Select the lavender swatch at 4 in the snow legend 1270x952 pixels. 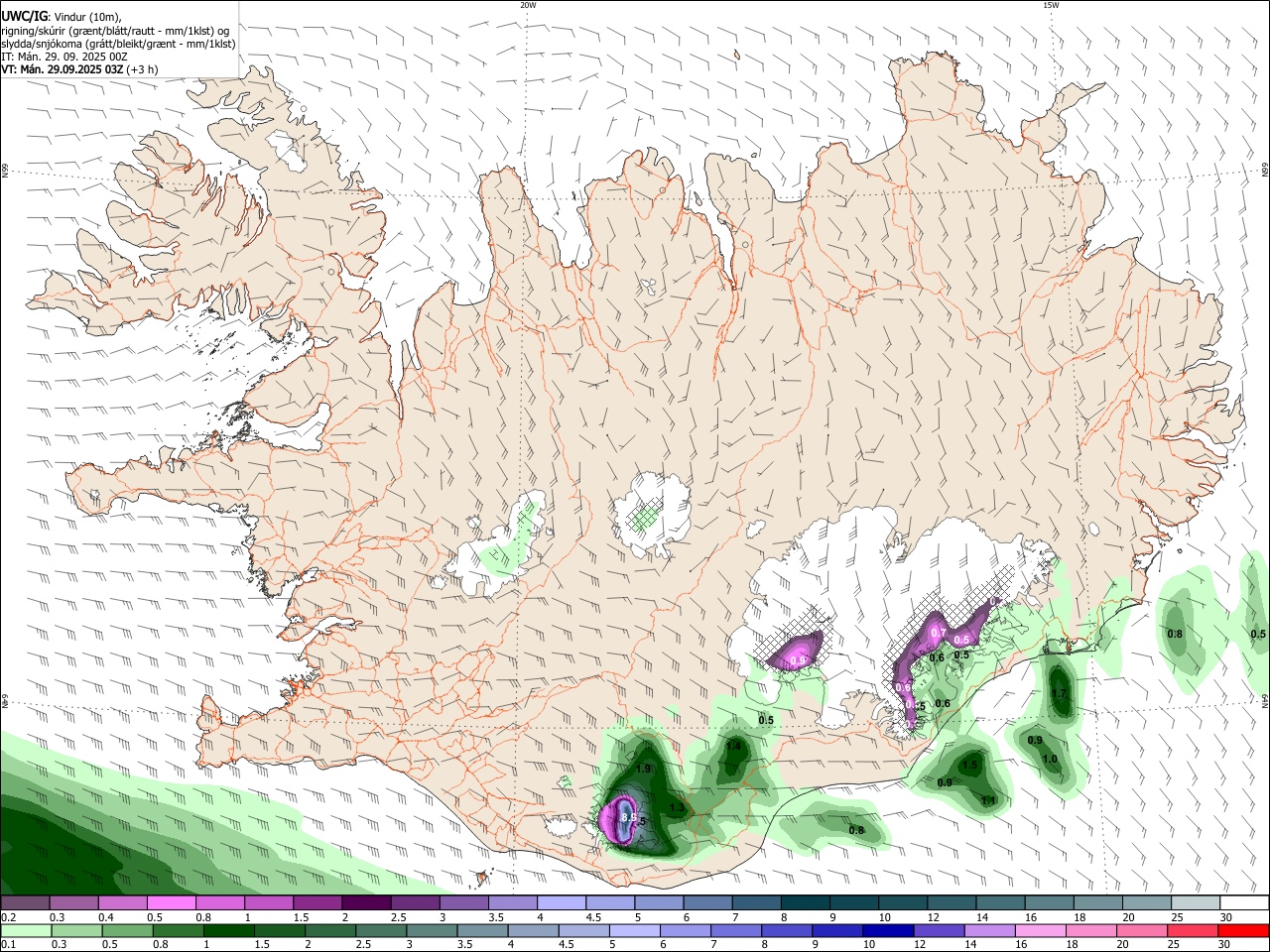pyautogui.click(x=561, y=902)
